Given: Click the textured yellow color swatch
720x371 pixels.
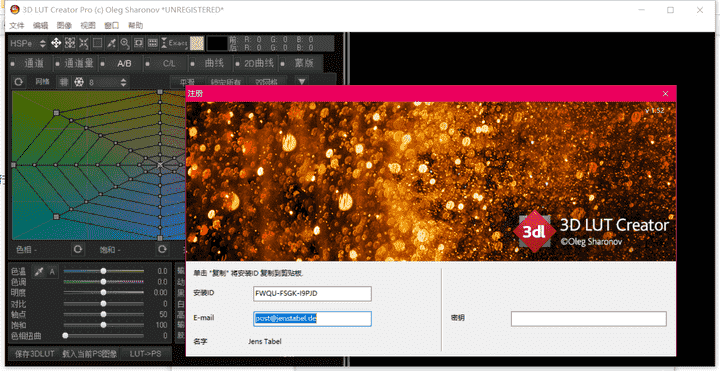Looking at the screenshot, I should point(197,43).
